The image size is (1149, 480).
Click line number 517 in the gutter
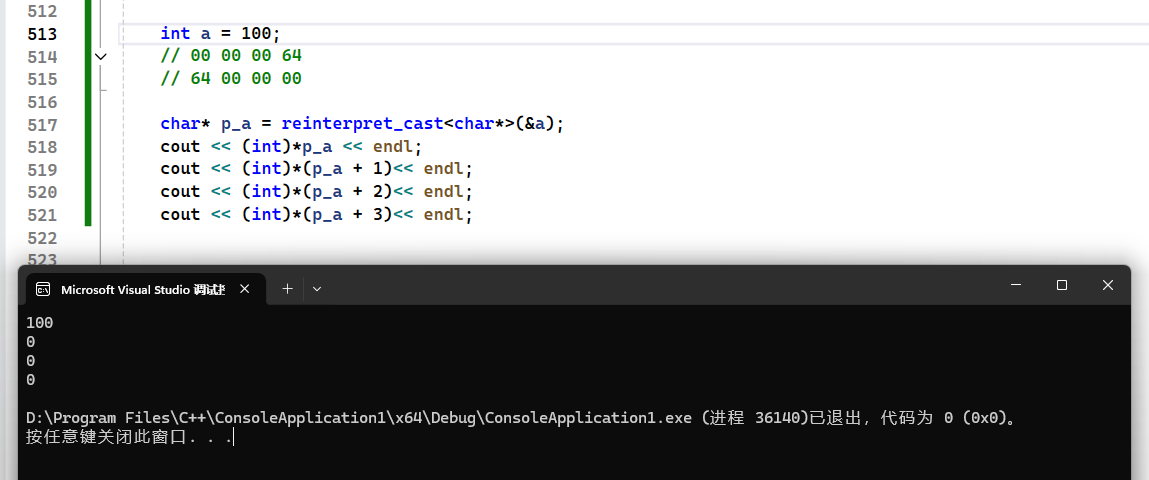click(x=42, y=125)
